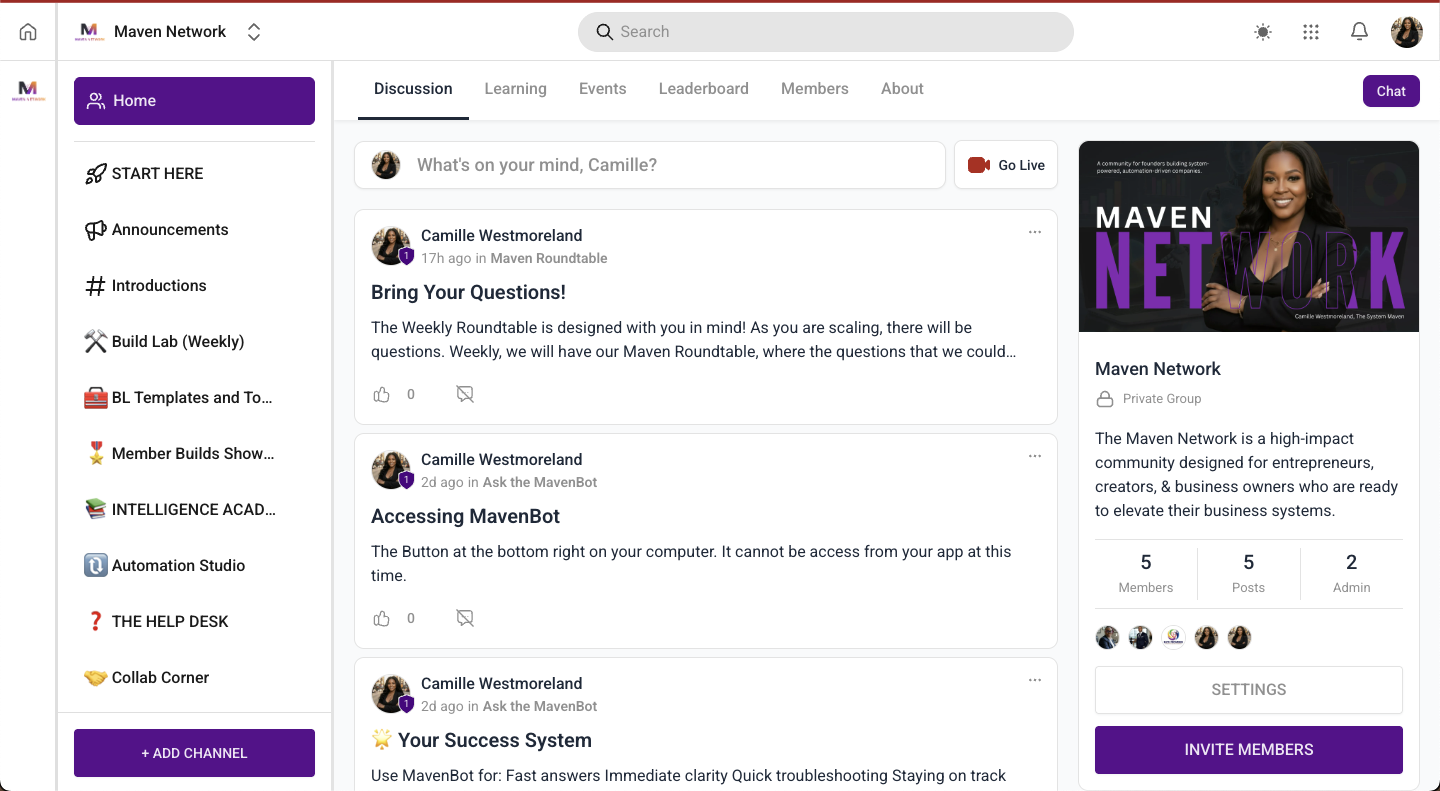Click the 2 Admin stat
The width and height of the screenshot is (1440, 791).
click(1351, 574)
